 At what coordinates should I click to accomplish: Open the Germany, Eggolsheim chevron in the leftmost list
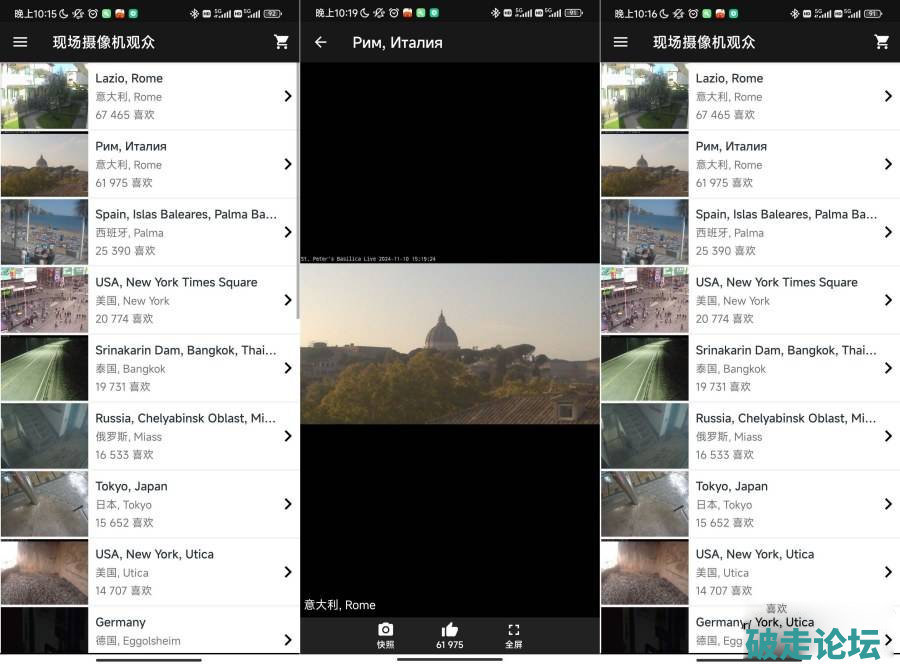point(287,639)
